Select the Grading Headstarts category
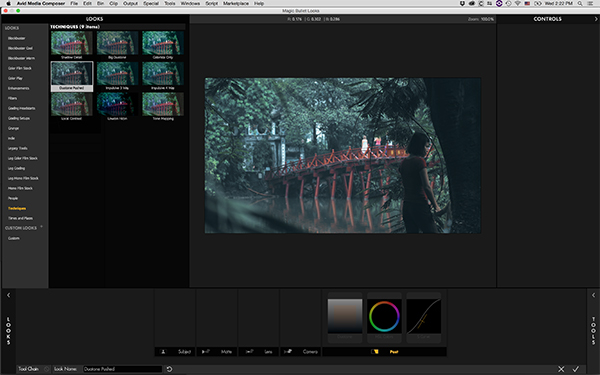The image size is (600, 375). coord(21,108)
